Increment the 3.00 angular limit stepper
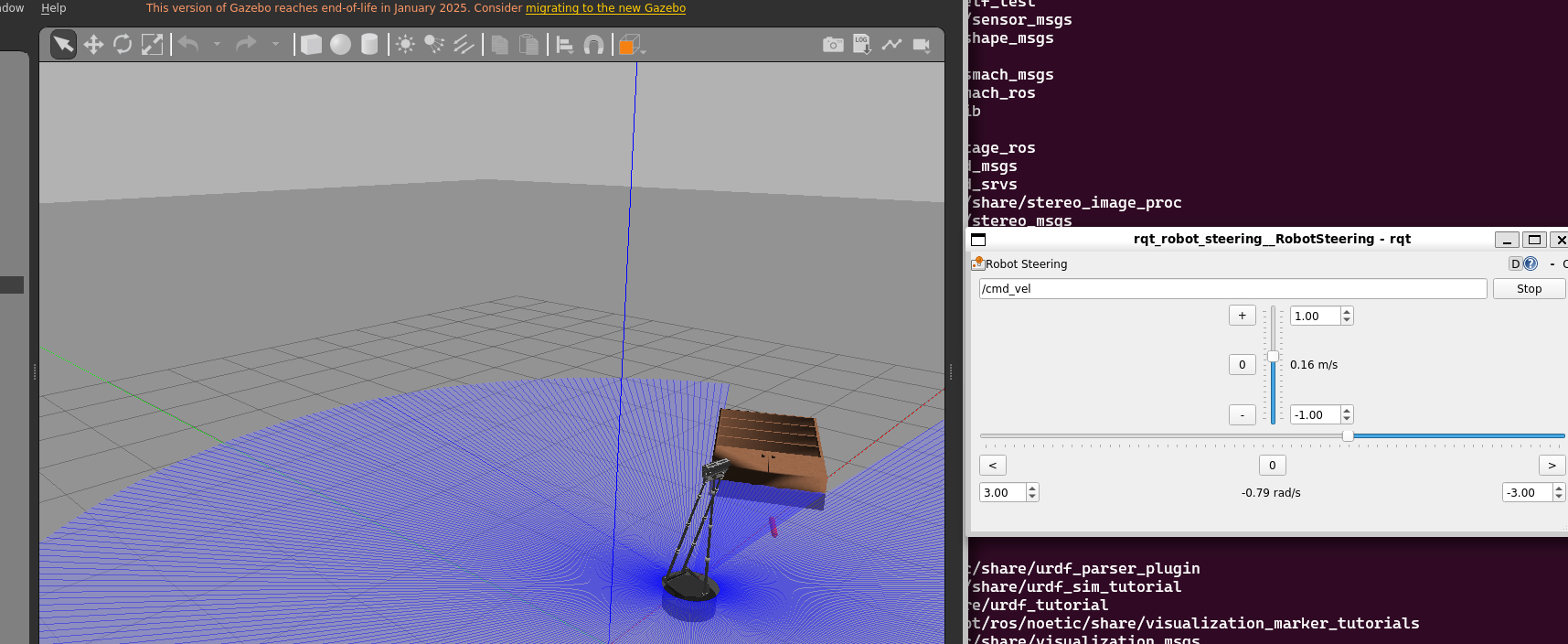This screenshot has width=1568, height=644. coord(1032,488)
